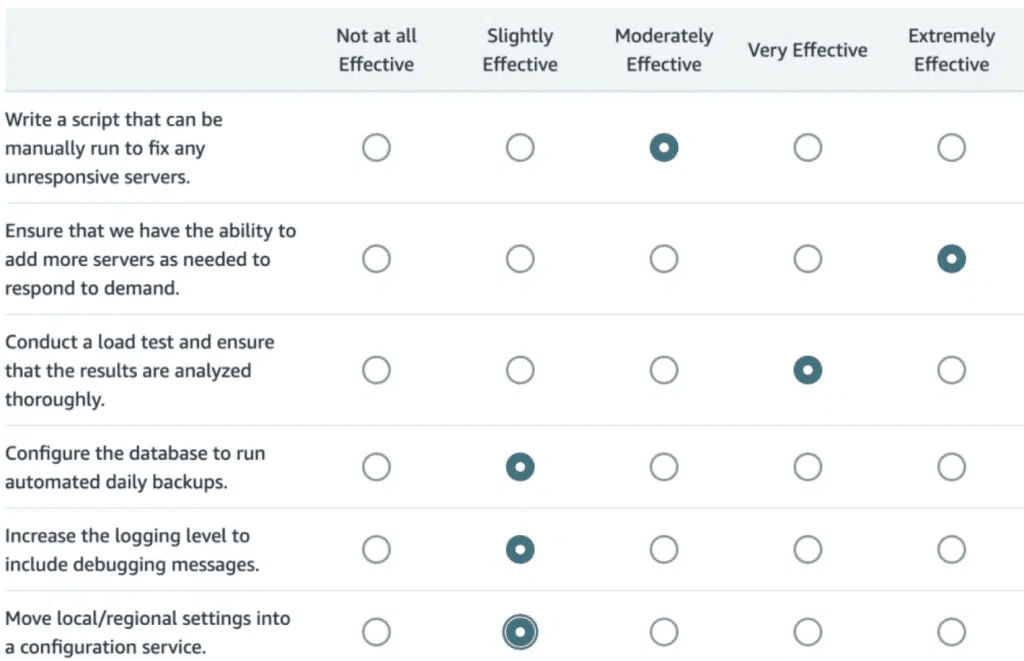Mark increased logging level as Extremely Effective
The image size is (1024, 661).
(951, 549)
